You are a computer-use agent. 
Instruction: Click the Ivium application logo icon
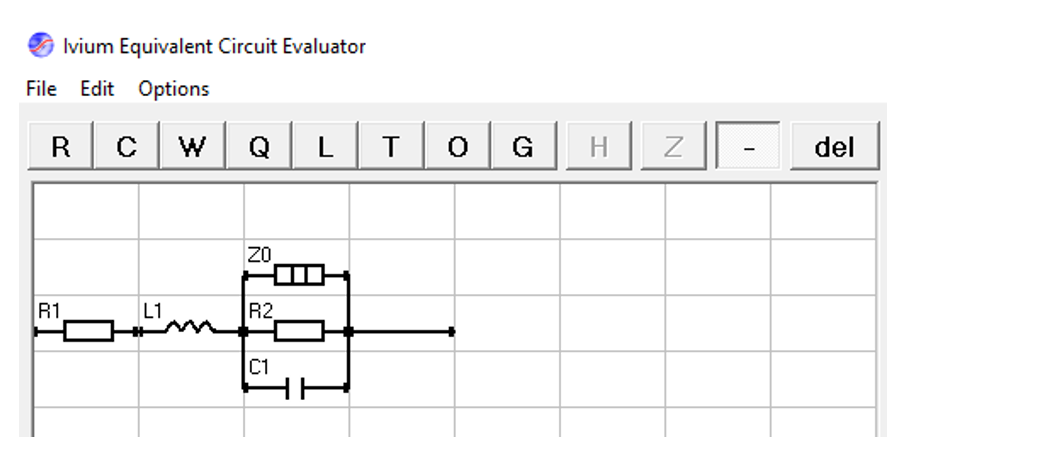tap(40, 45)
